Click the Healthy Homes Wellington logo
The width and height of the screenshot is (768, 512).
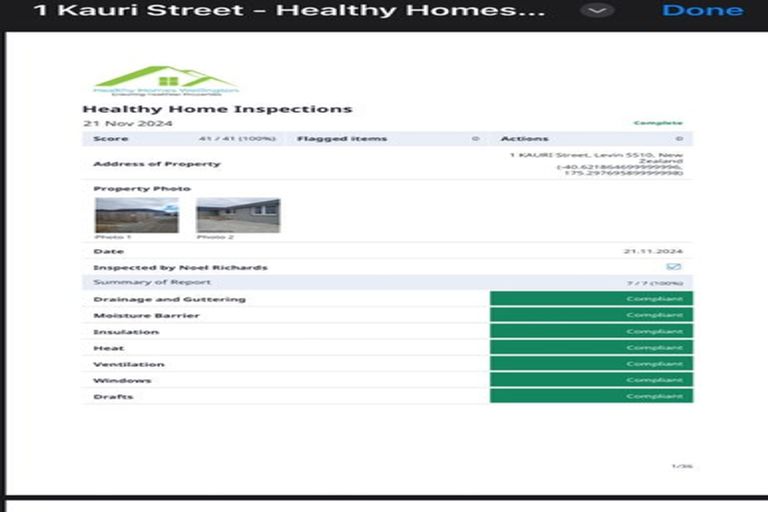point(165,81)
